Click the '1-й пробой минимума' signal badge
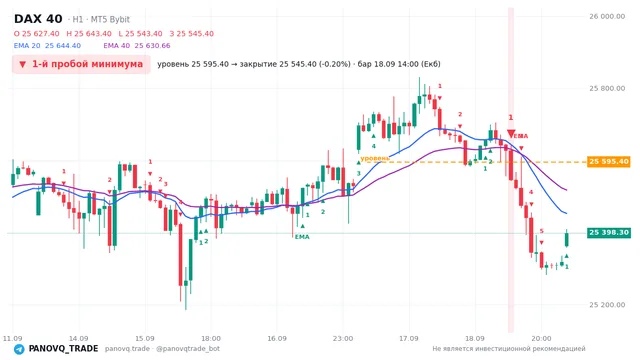 tap(81, 64)
